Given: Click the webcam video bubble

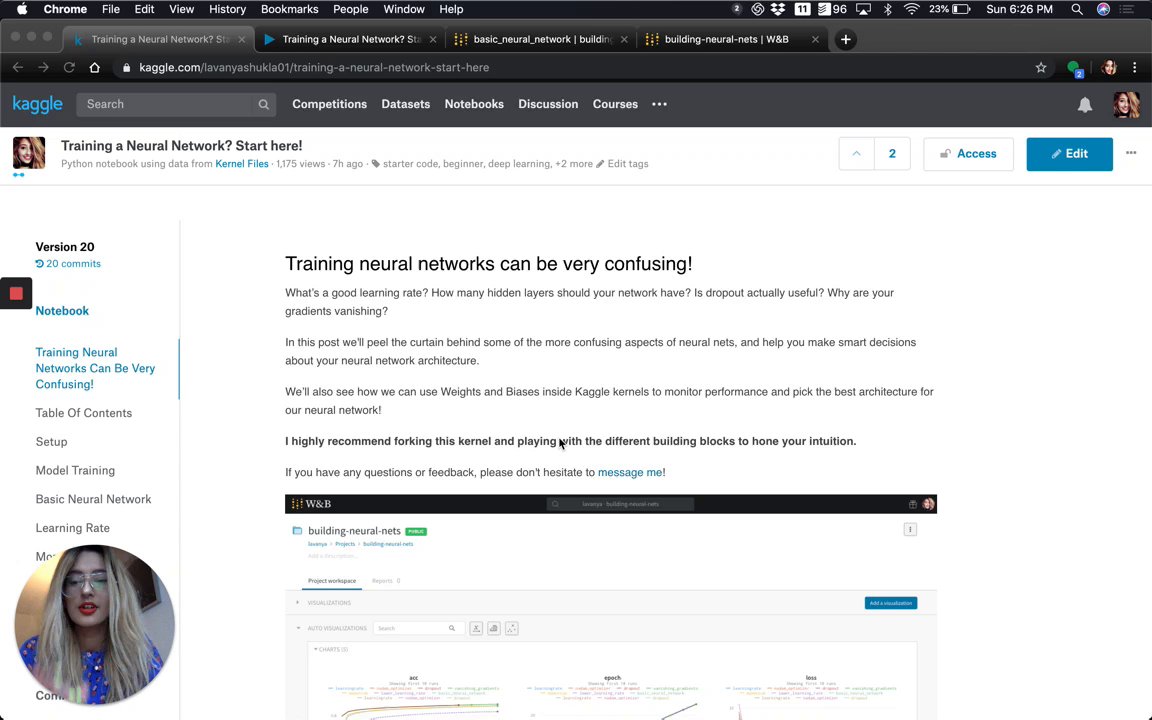Looking at the screenshot, I should click(x=94, y=625).
